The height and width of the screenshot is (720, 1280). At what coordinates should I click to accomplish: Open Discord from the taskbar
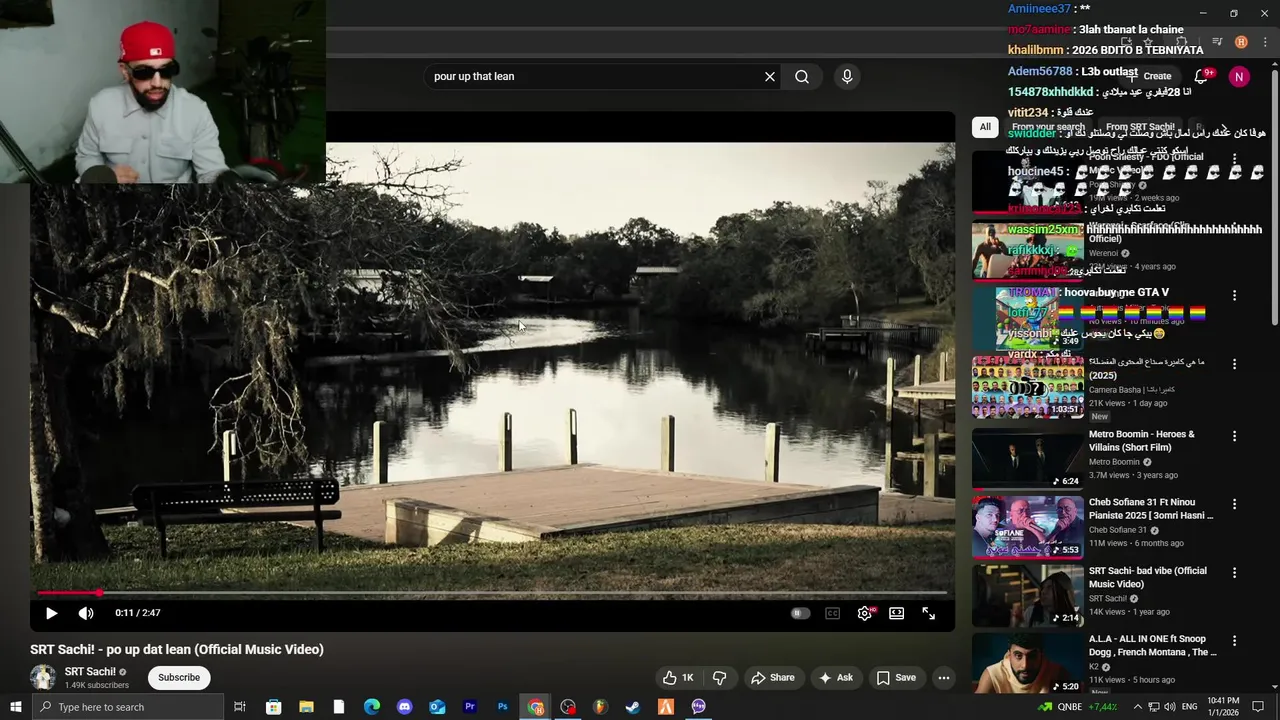tap(404, 707)
